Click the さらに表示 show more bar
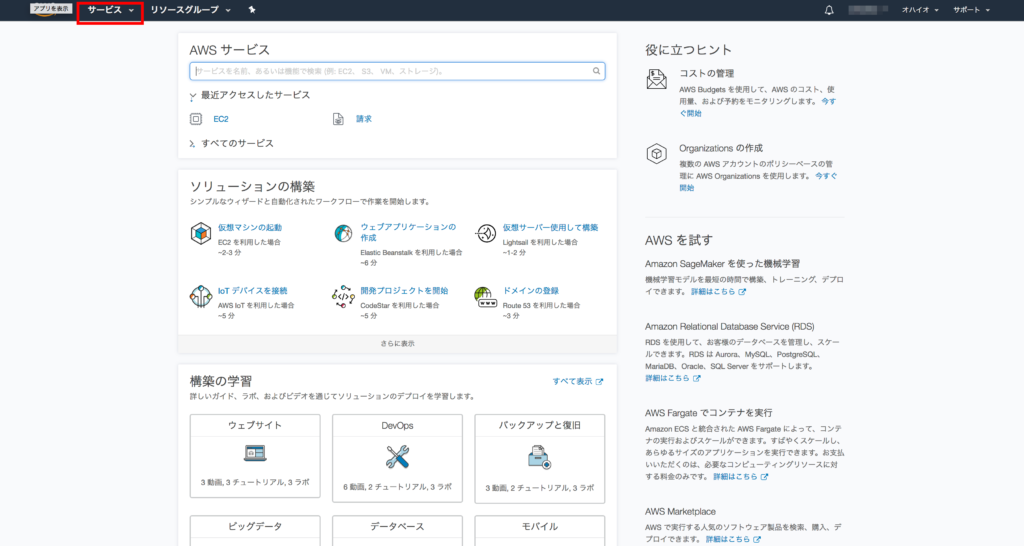1024x546 pixels. coord(397,343)
